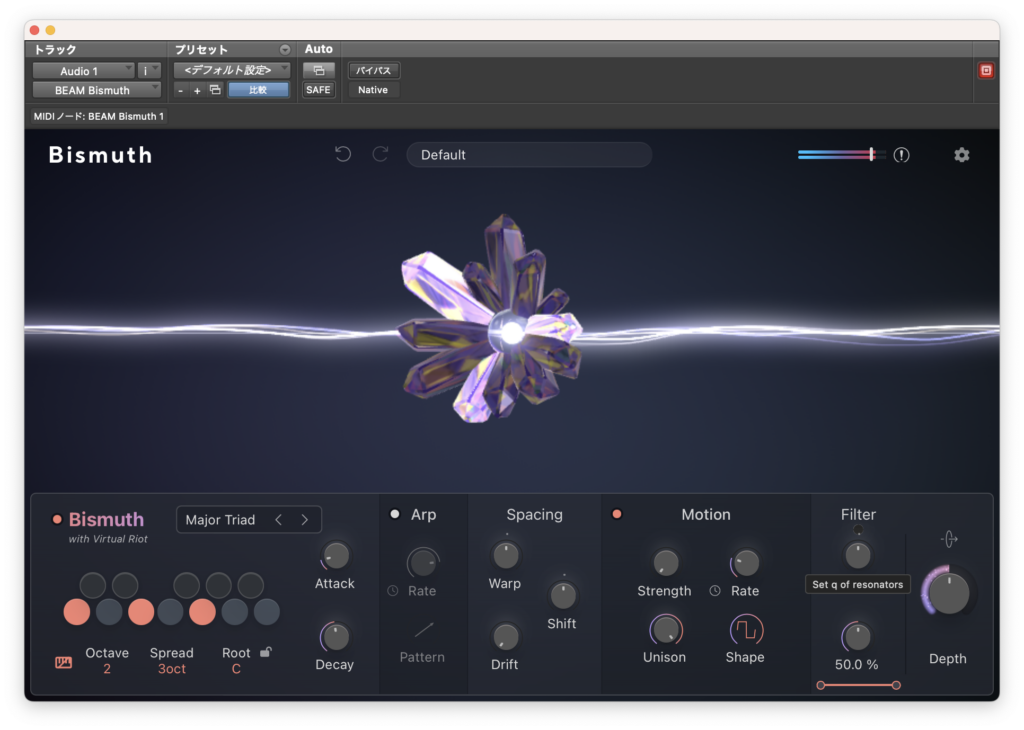1024x730 pixels.
Task: Click the バイパス bypass button
Action: pyautogui.click(x=374, y=70)
